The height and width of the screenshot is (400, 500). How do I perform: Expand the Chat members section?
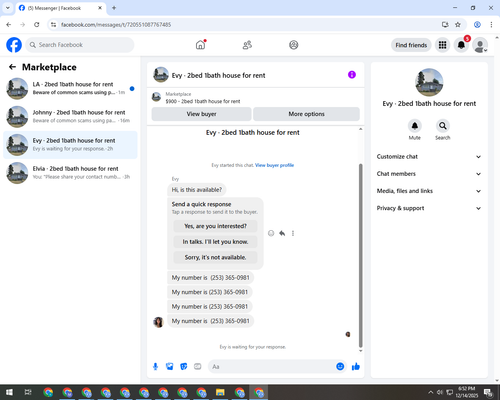click(429, 174)
